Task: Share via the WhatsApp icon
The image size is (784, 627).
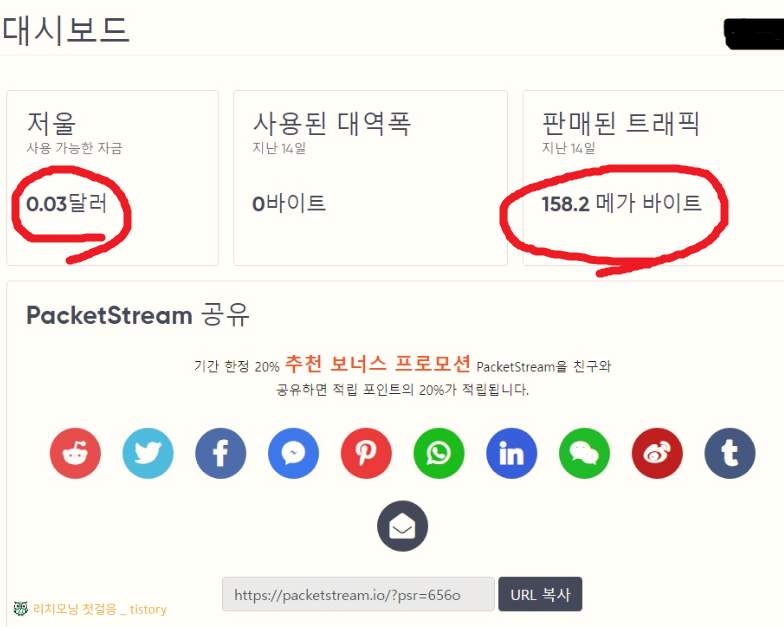Action: 439,453
